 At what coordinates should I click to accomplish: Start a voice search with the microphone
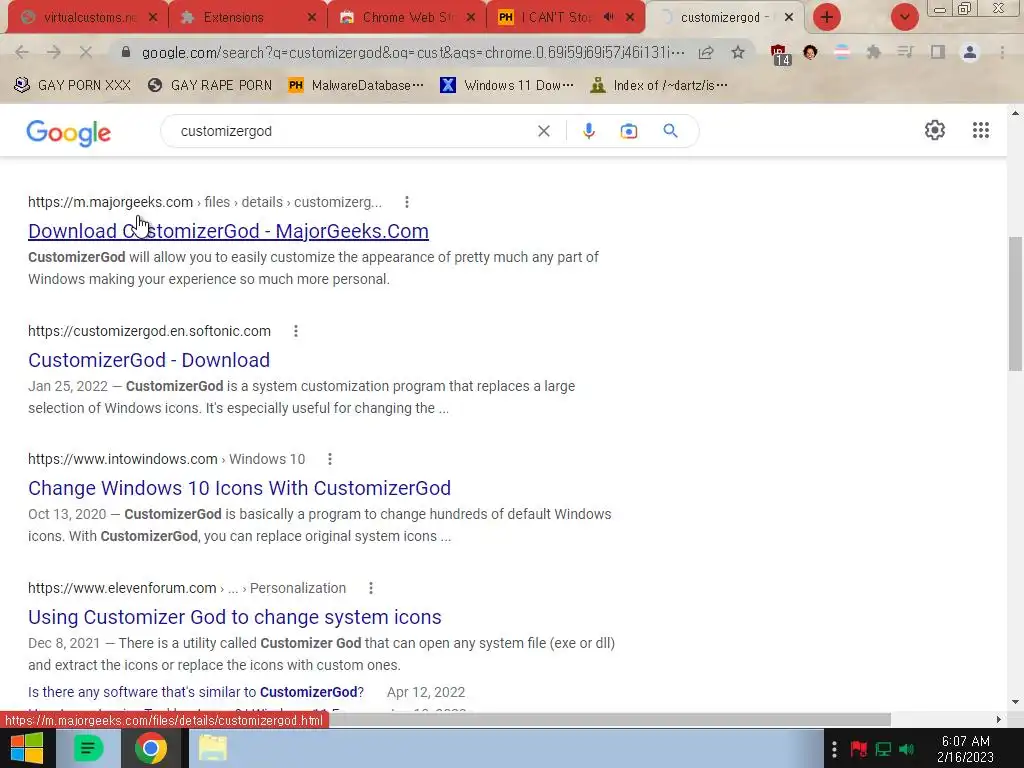(588, 131)
